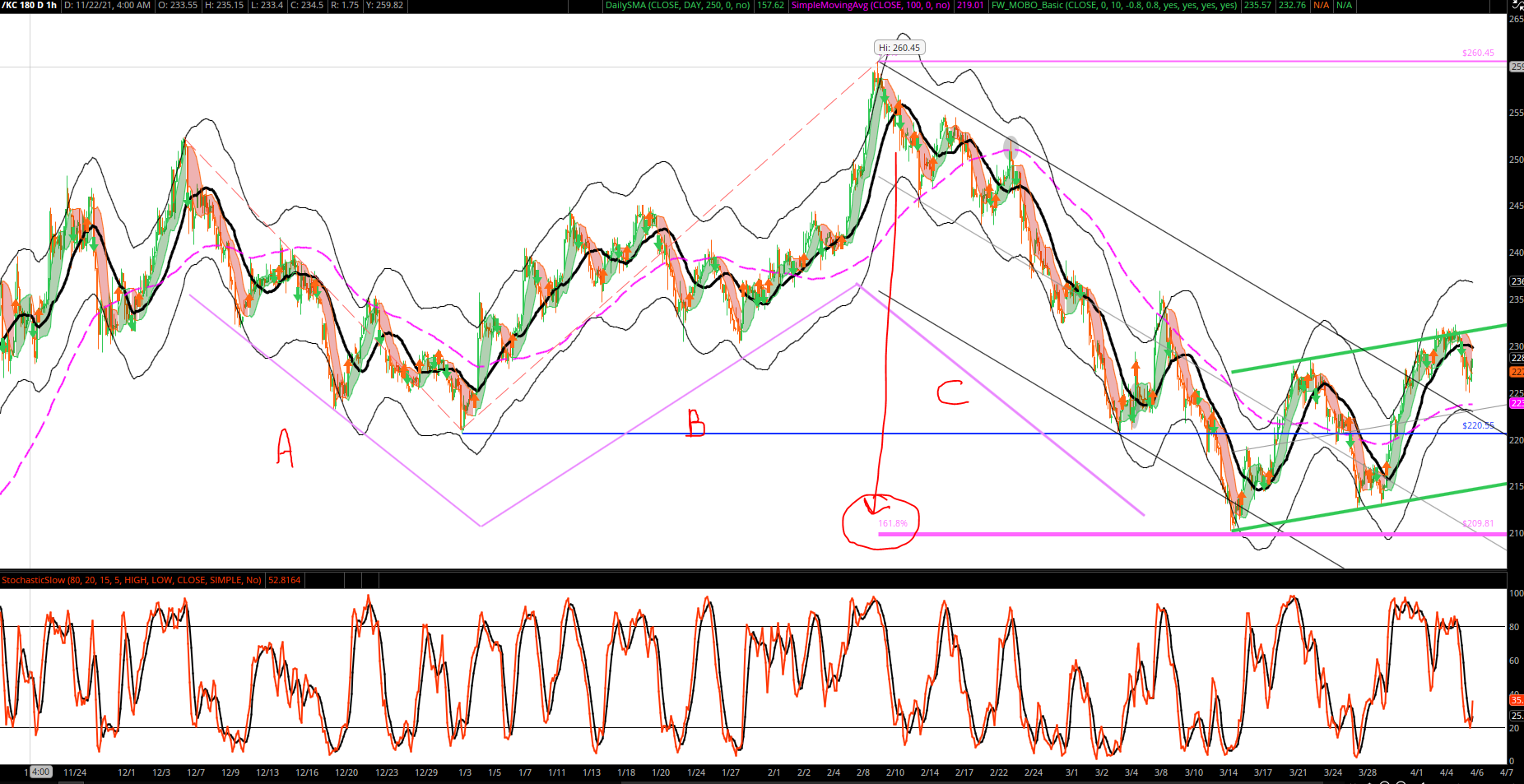Open the DailySMA study label
Viewport: 1524px width, 784px height.
(678, 5)
